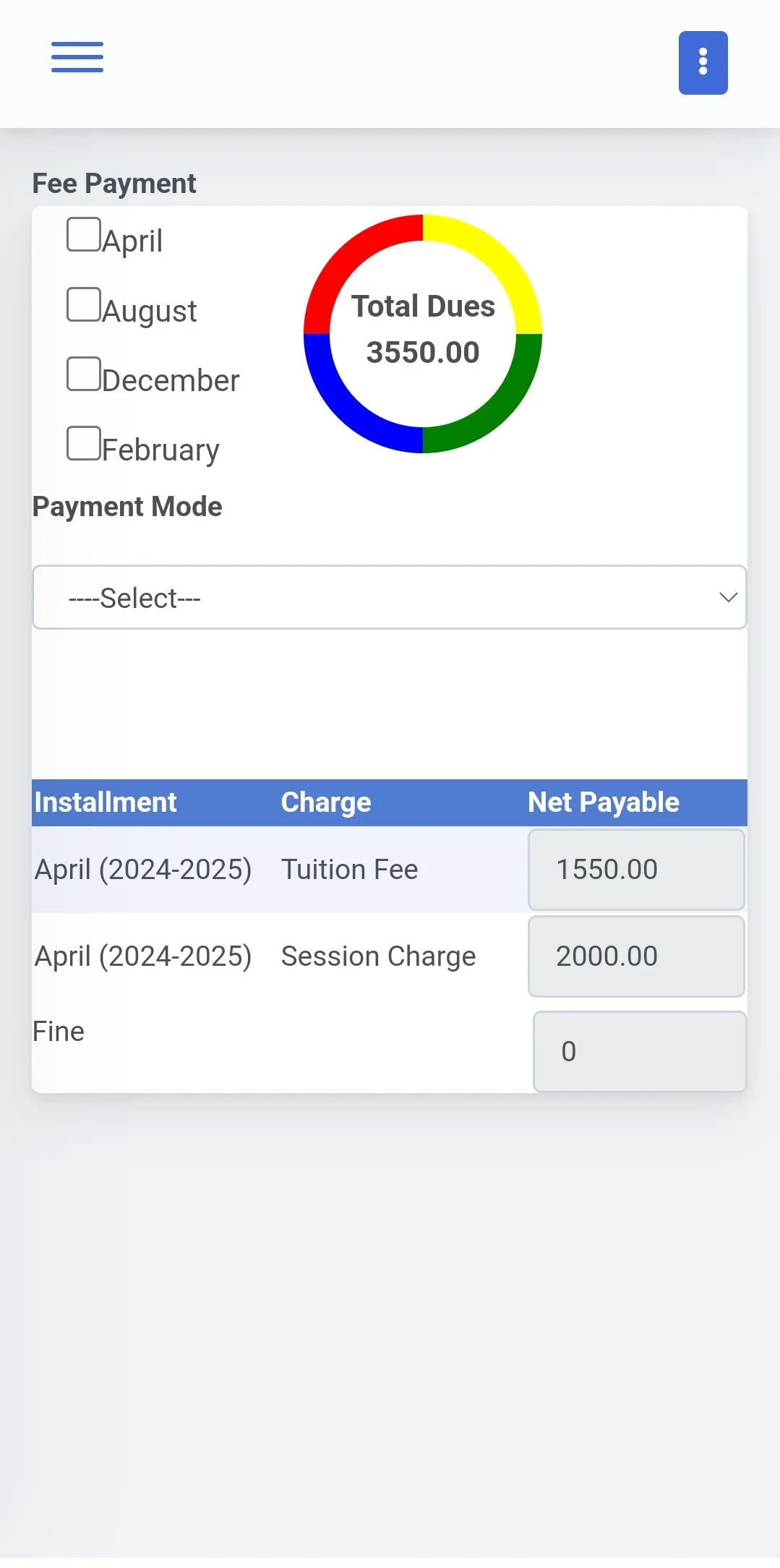Enable the February checkbox
The height and width of the screenshot is (1568, 780).
(x=84, y=443)
